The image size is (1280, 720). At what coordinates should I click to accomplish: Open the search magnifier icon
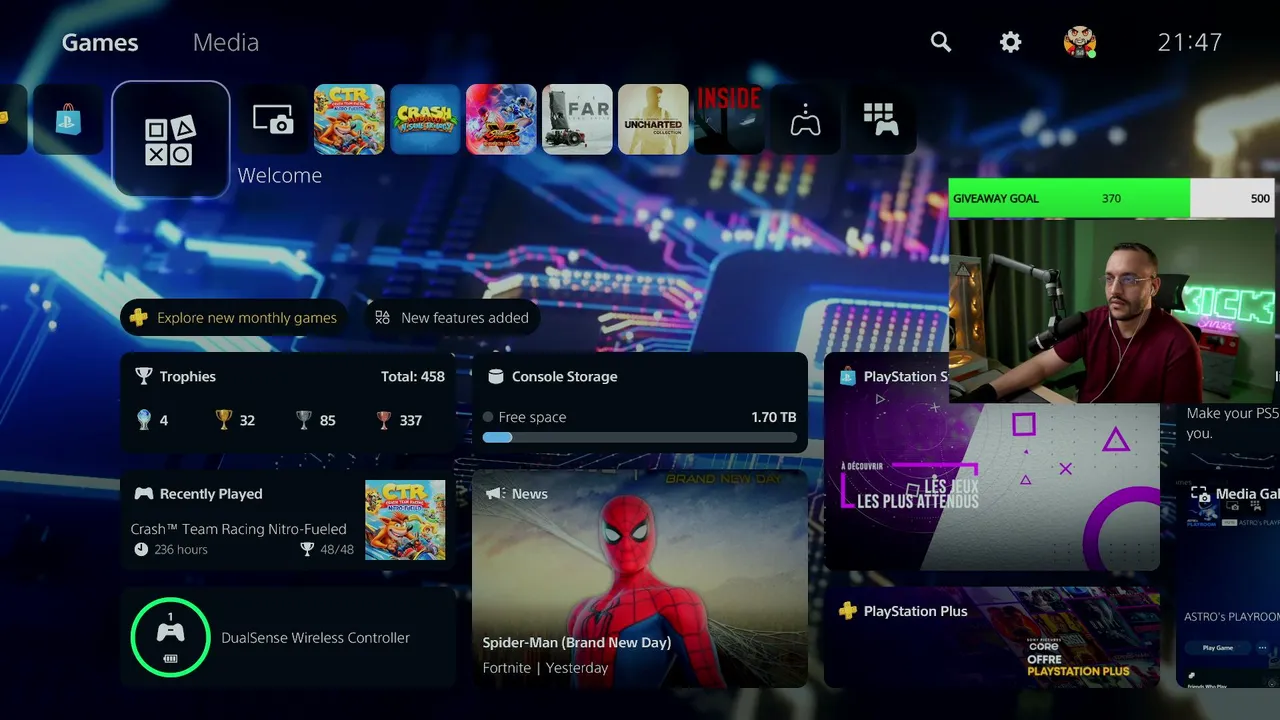(x=941, y=42)
